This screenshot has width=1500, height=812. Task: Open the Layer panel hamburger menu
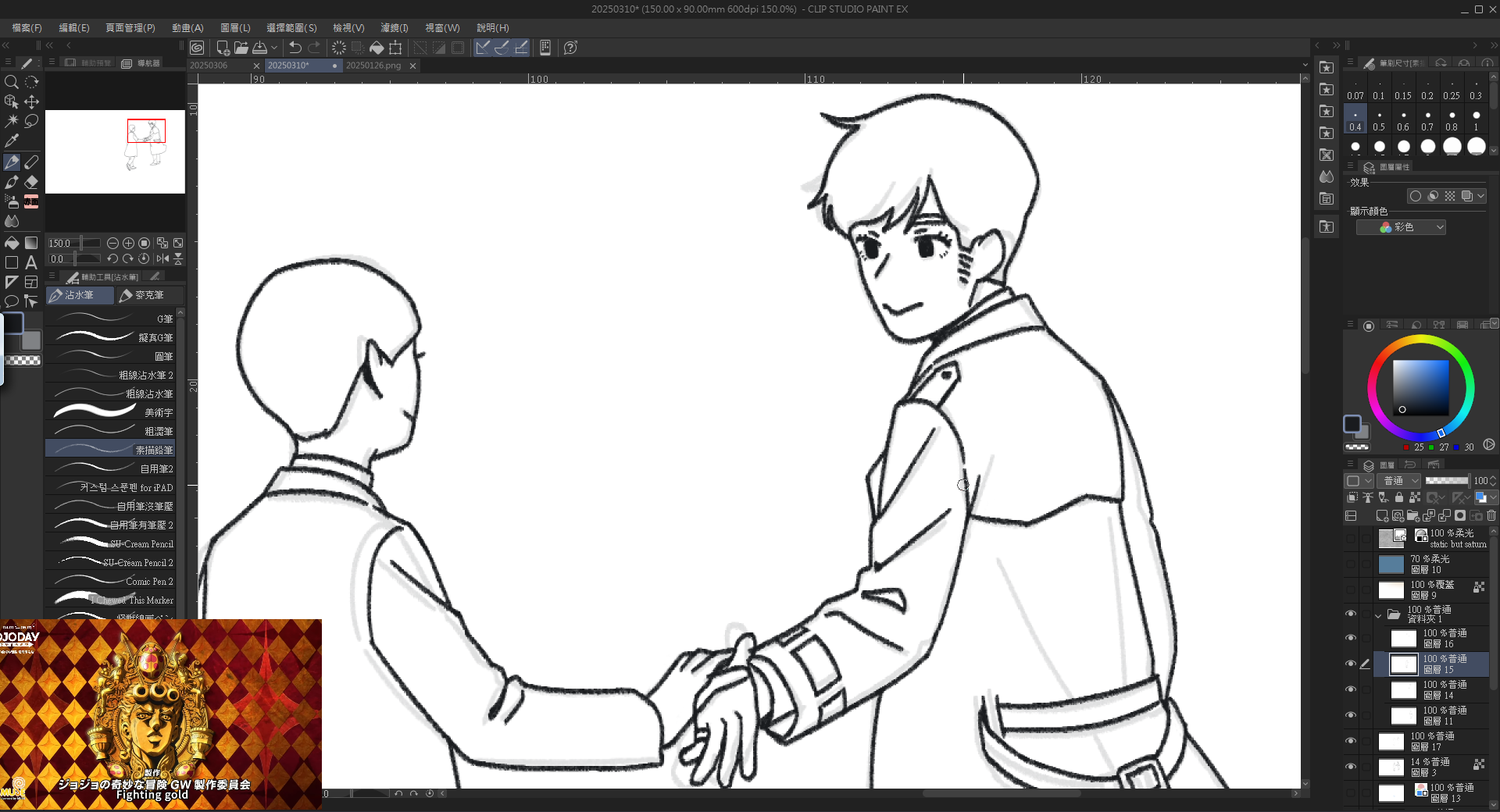pyautogui.click(x=1350, y=465)
